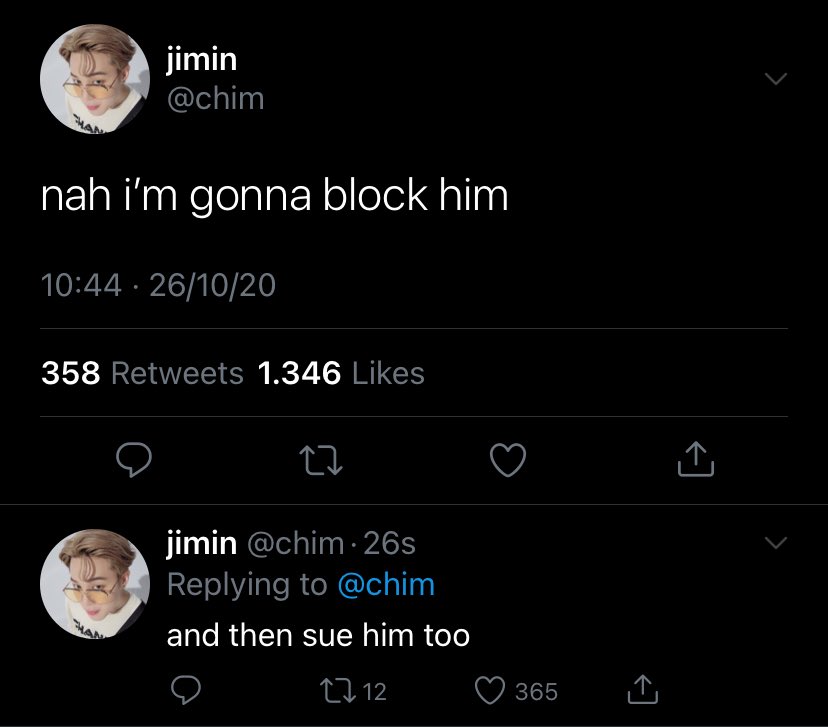Reply to the main 'block him' tweet
The height and width of the screenshot is (727, 828).
[x=134, y=460]
